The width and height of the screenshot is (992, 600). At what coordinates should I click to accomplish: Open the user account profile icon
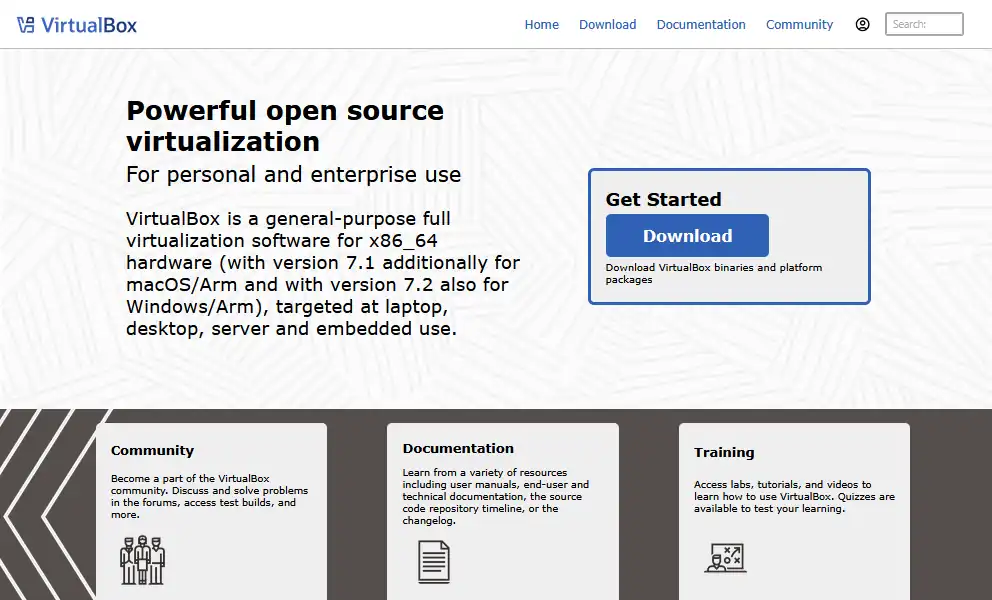[x=862, y=25]
